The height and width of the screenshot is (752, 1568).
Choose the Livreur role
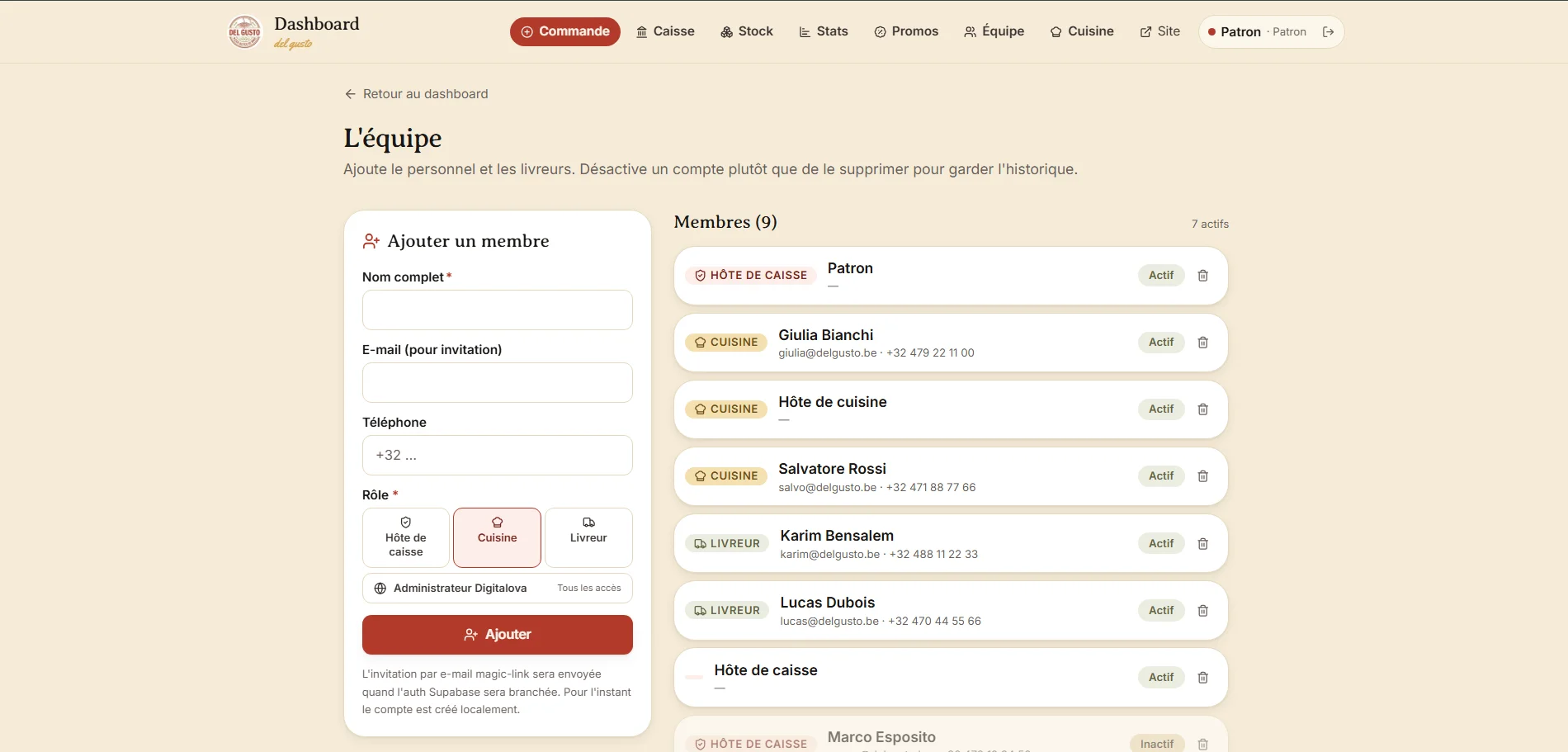click(588, 537)
